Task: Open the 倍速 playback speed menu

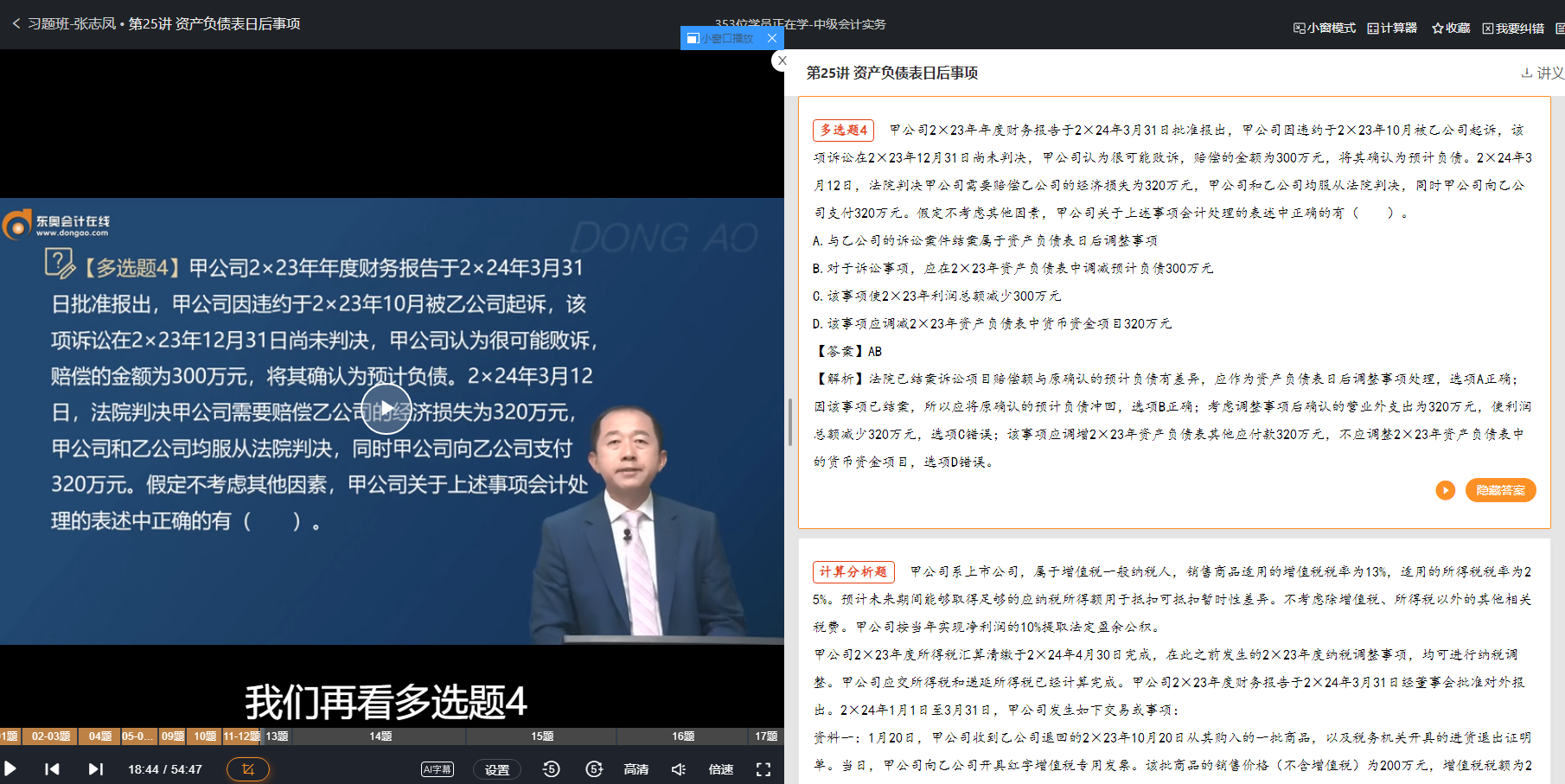Action: tap(721, 769)
